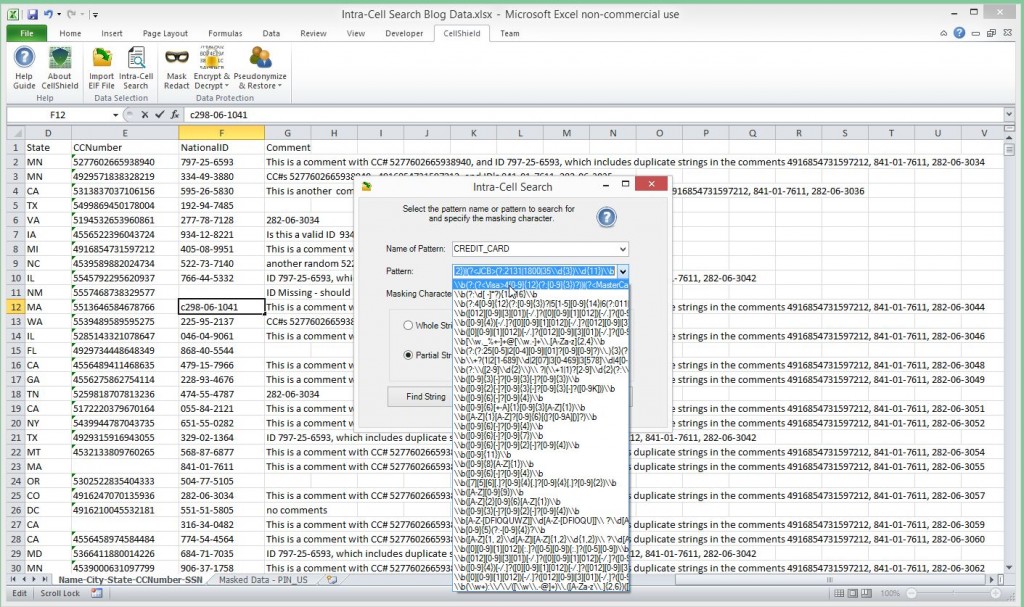Switch to Masked Data - PIN_US sheet
The image size is (1024, 607).
pyautogui.click(x=263, y=580)
